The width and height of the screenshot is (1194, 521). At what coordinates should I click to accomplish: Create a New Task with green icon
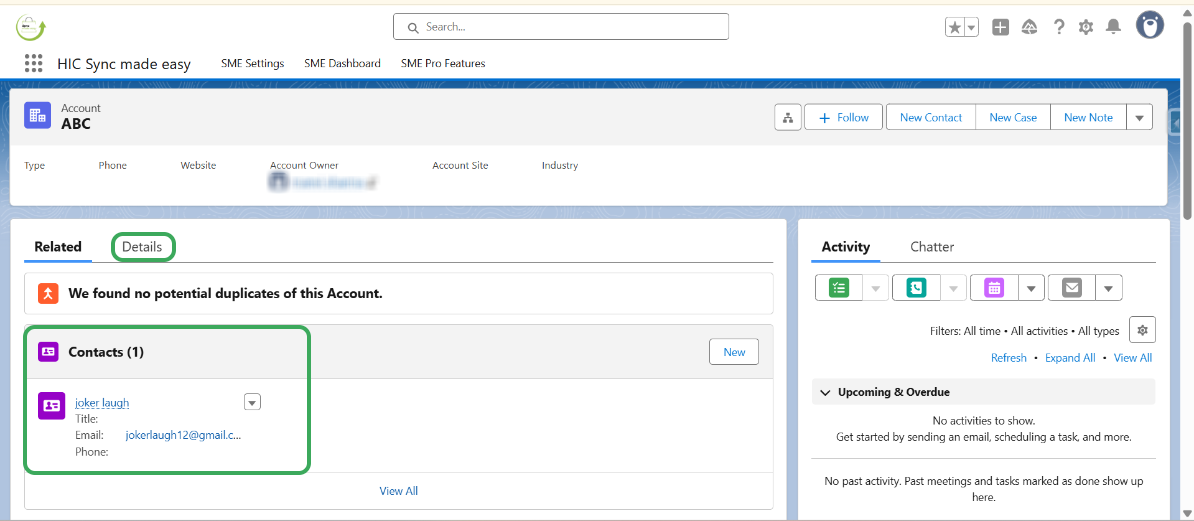tap(839, 288)
